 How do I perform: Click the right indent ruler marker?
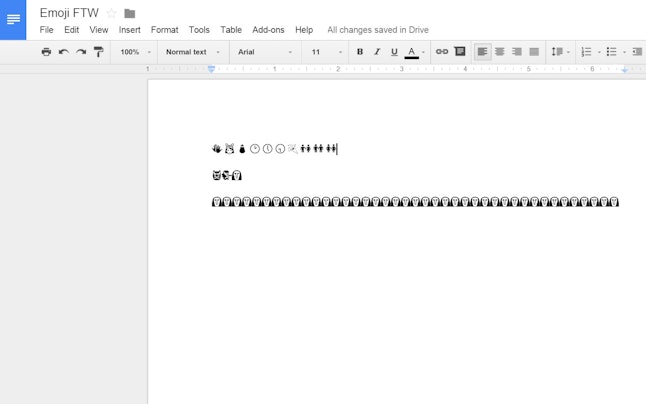click(625, 70)
